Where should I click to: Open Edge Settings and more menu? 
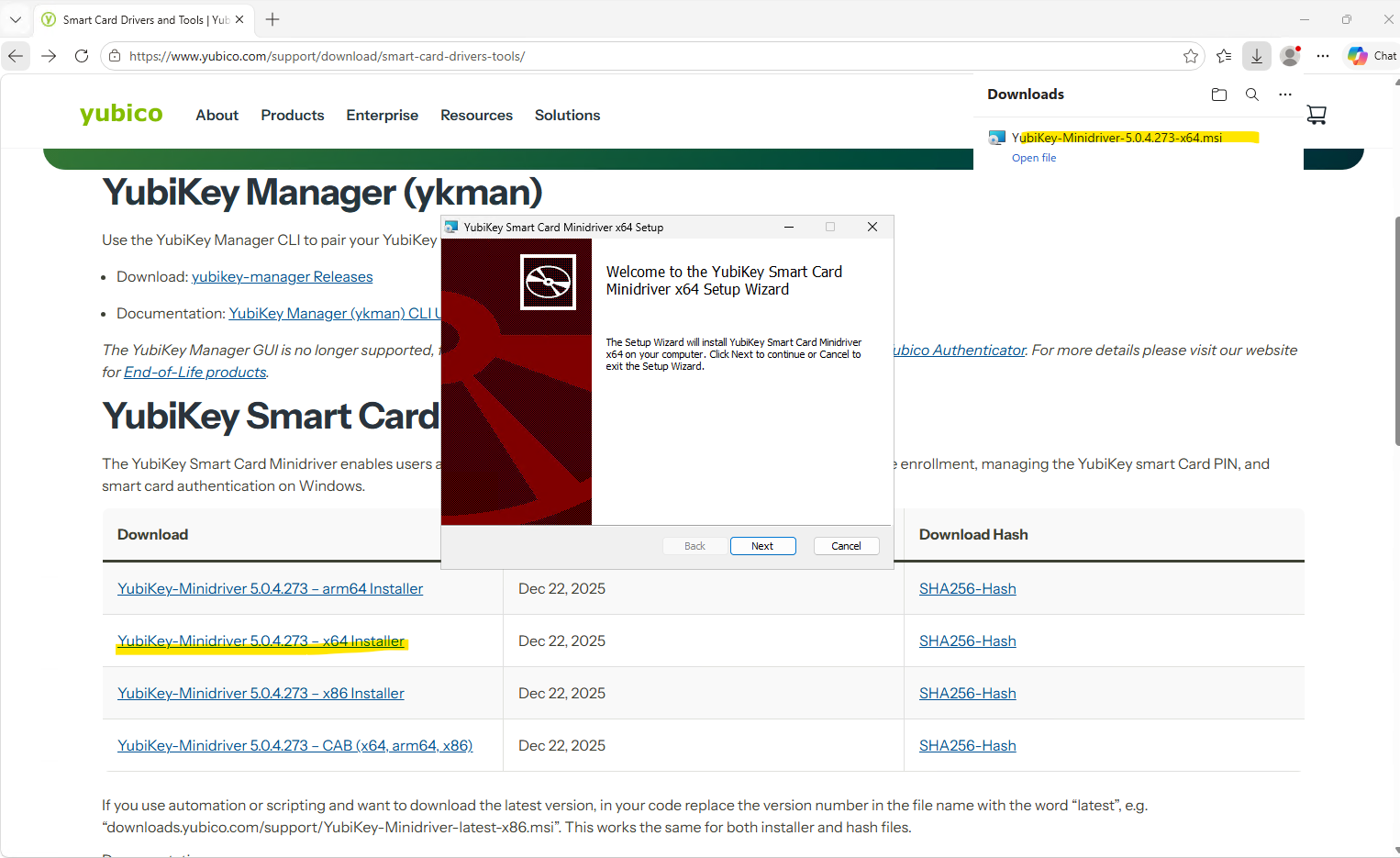pos(1323,56)
